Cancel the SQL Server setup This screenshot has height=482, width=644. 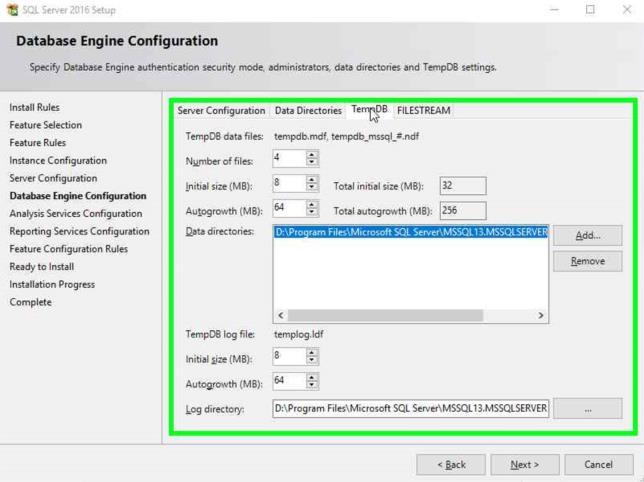coord(599,465)
